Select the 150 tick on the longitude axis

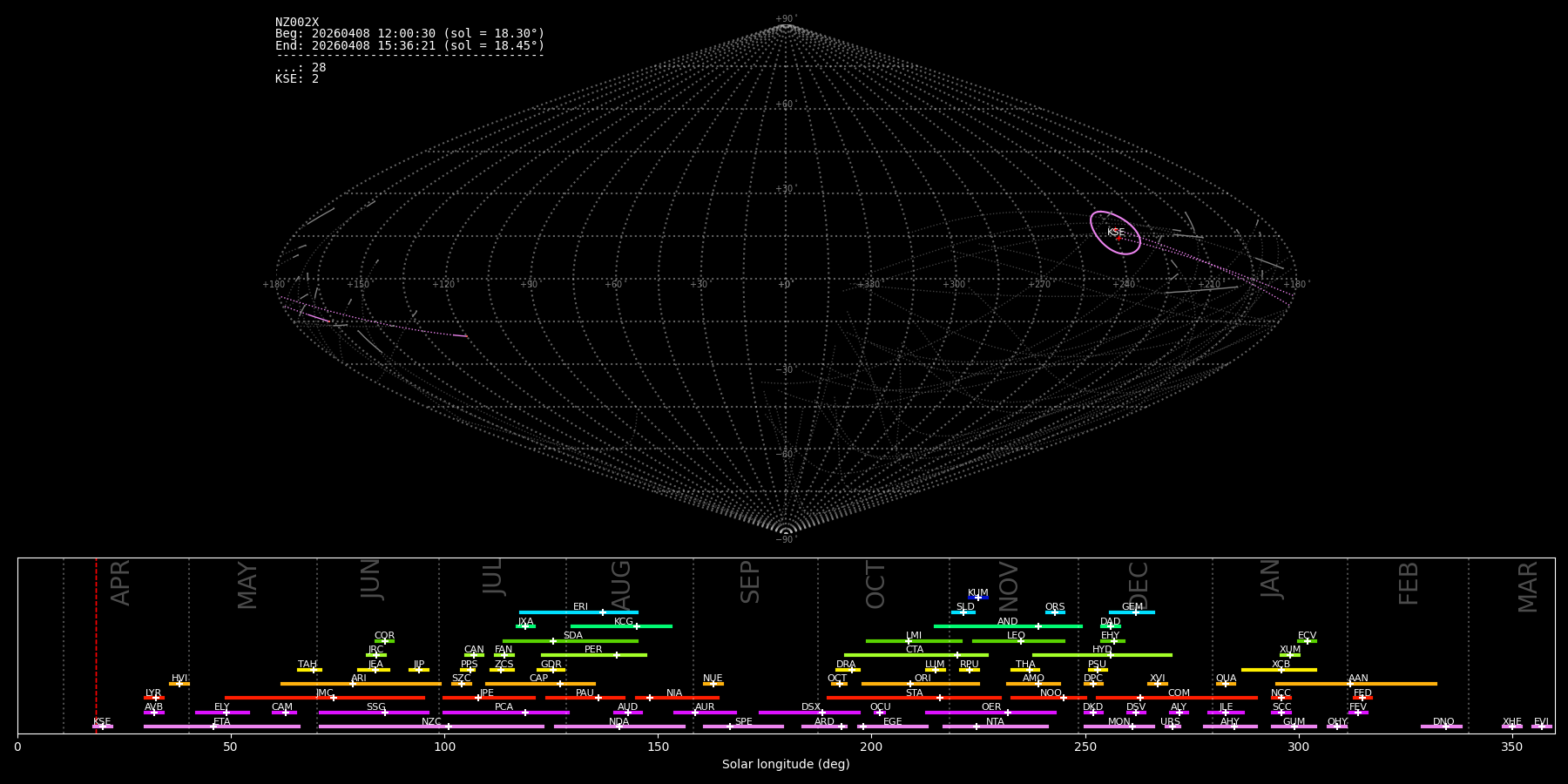[x=658, y=747]
